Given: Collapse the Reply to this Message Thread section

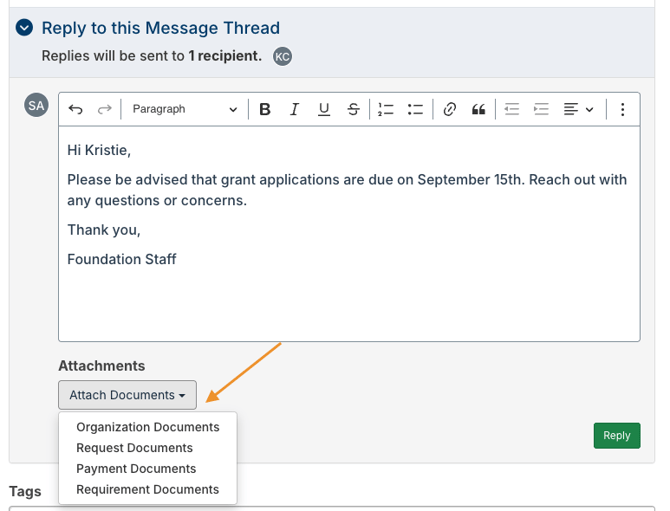Looking at the screenshot, I should pyautogui.click(x=24, y=28).
